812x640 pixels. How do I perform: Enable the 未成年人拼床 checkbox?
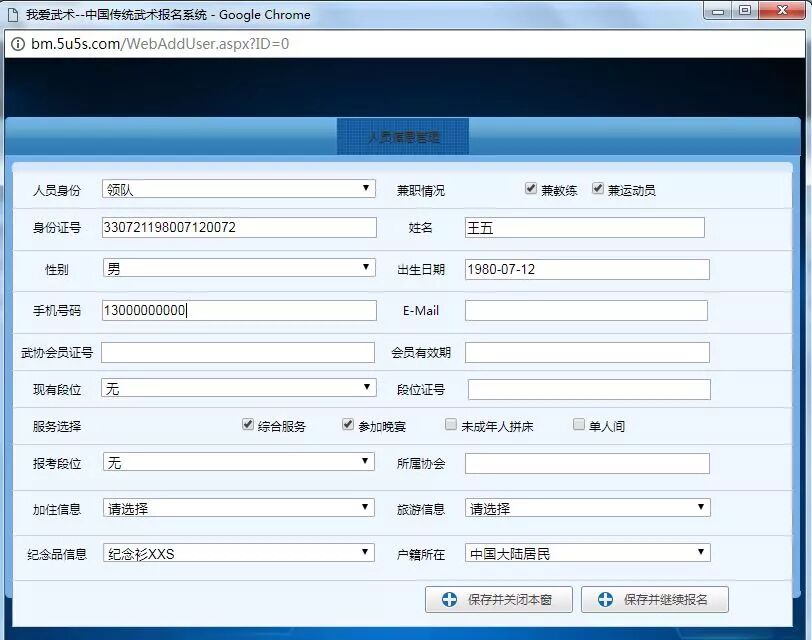coord(451,425)
